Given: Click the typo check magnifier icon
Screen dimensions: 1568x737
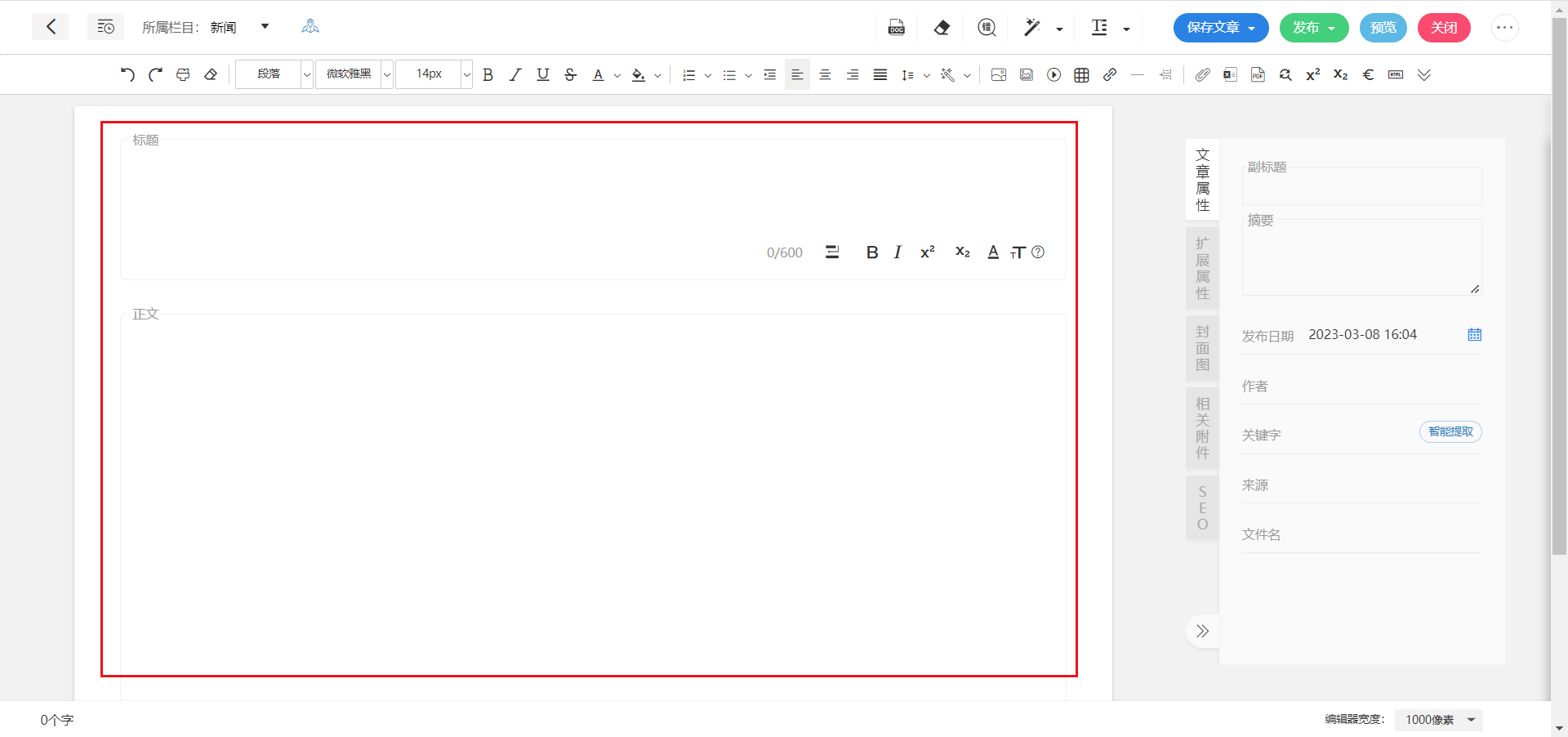Looking at the screenshot, I should pos(987,28).
